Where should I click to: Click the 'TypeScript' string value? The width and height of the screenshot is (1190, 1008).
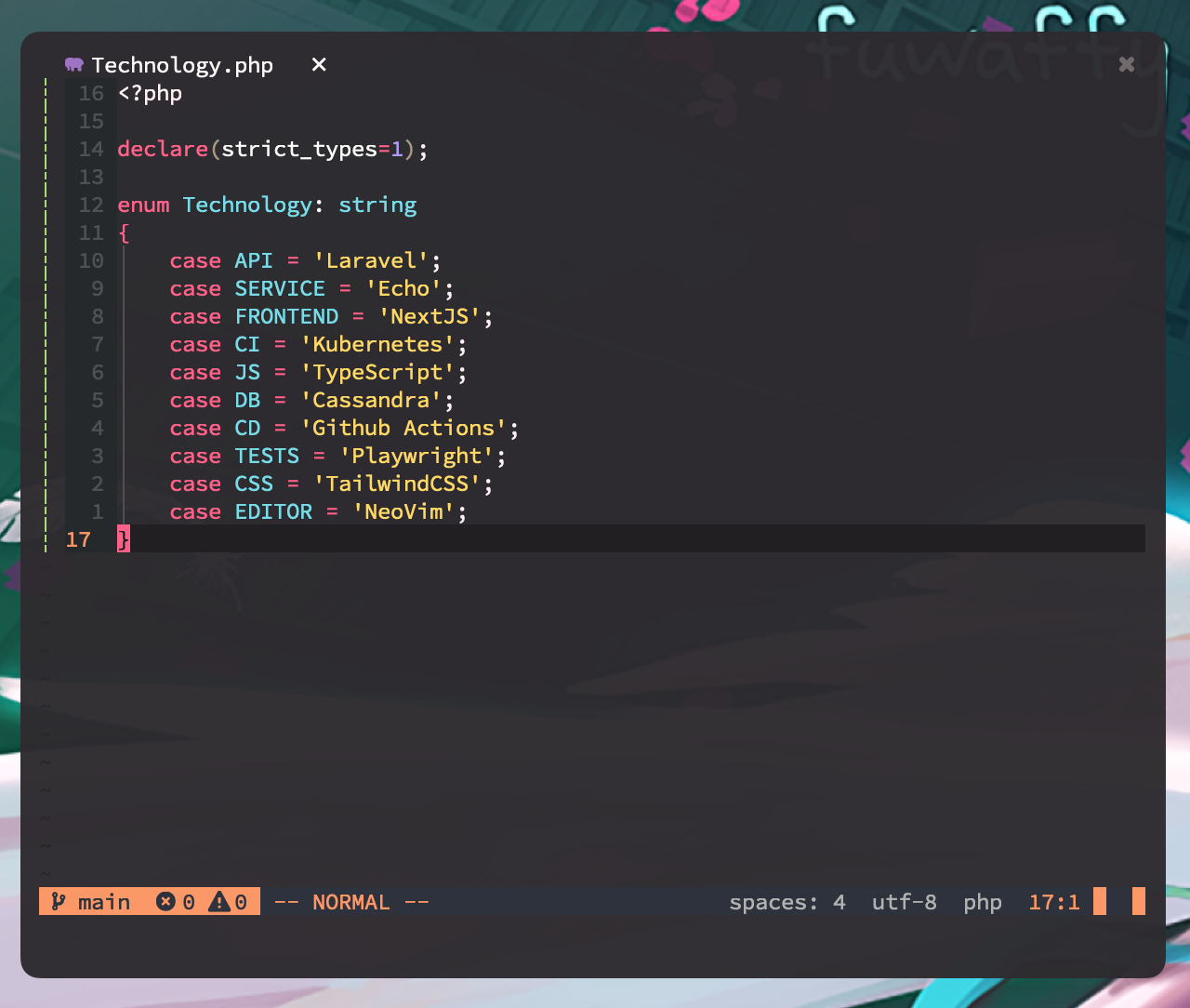(377, 372)
